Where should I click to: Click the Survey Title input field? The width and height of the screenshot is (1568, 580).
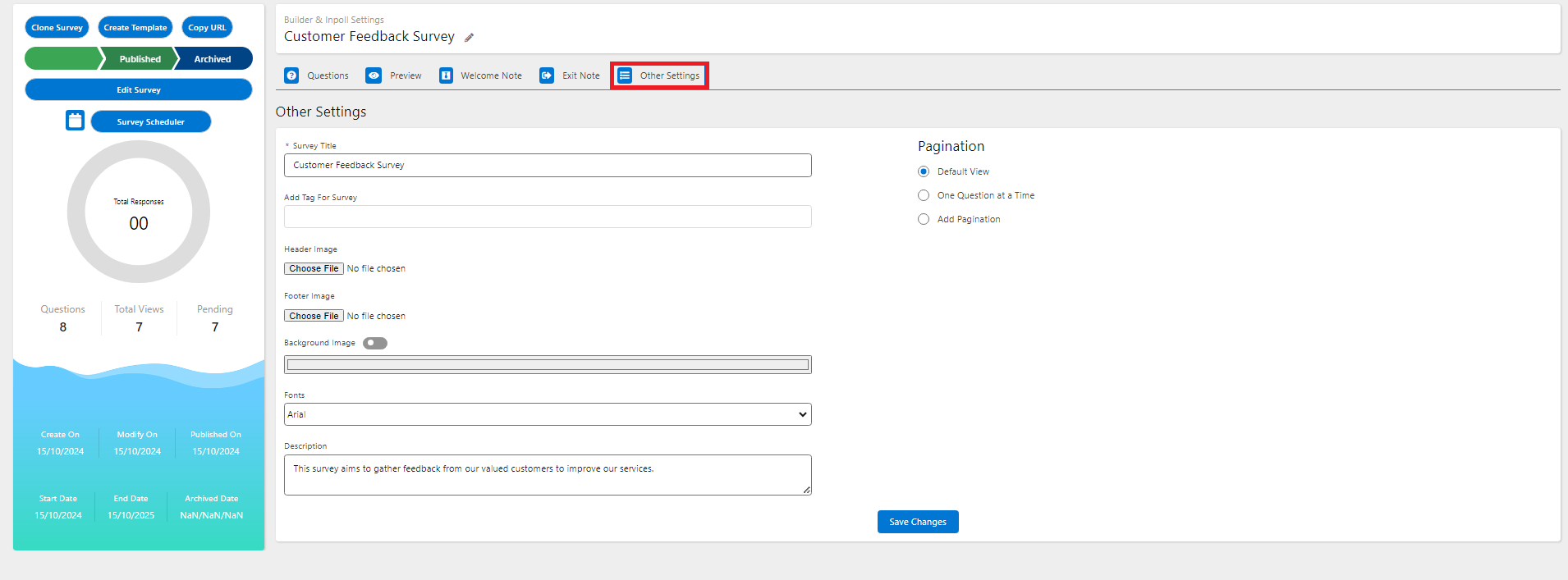[x=548, y=165]
